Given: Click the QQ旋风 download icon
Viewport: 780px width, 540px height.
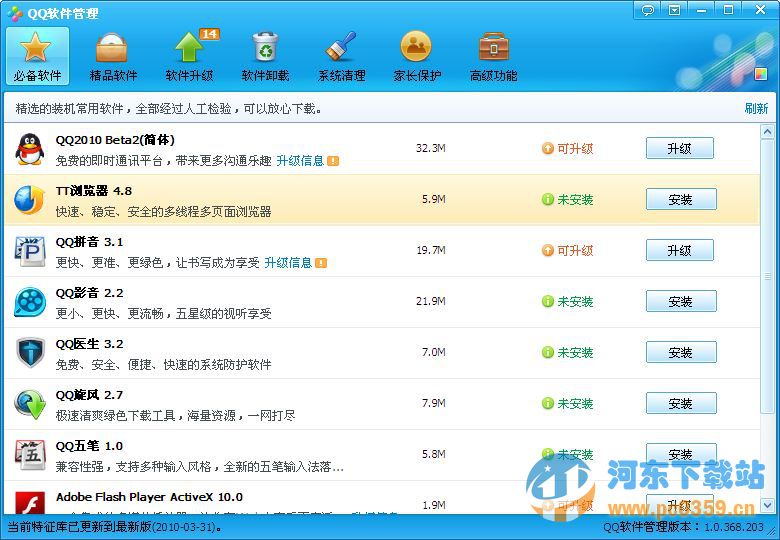Looking at the screenshot, I should point(30,404).
